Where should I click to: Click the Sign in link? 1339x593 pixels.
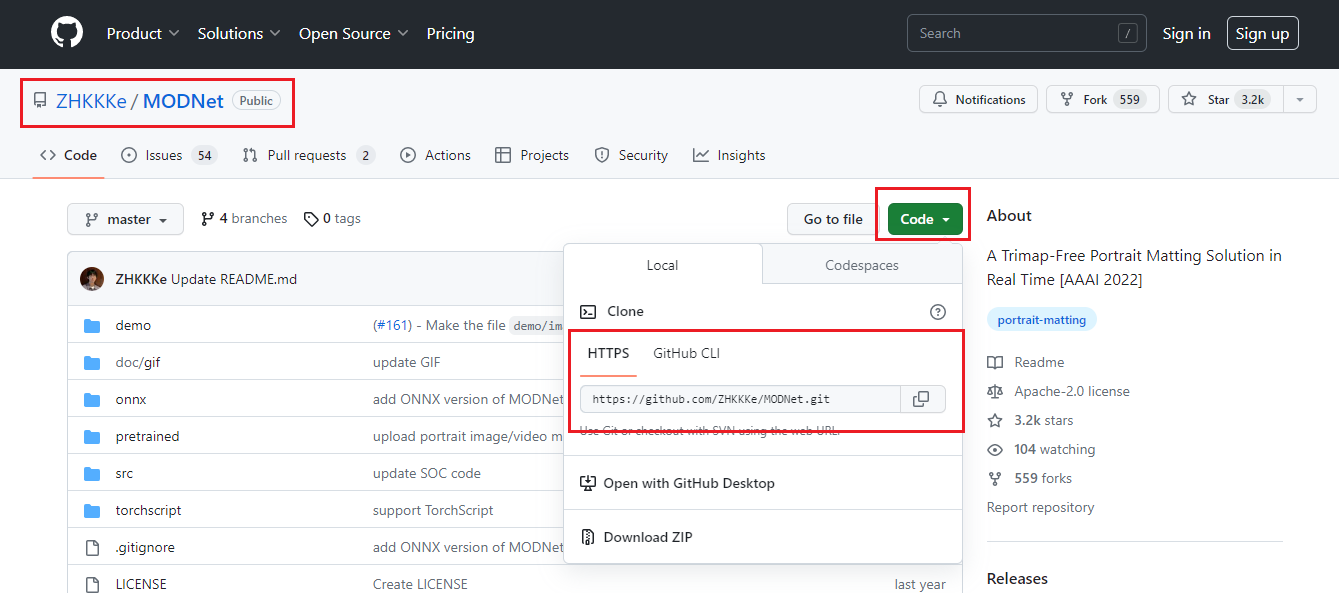click(1186, 33)
